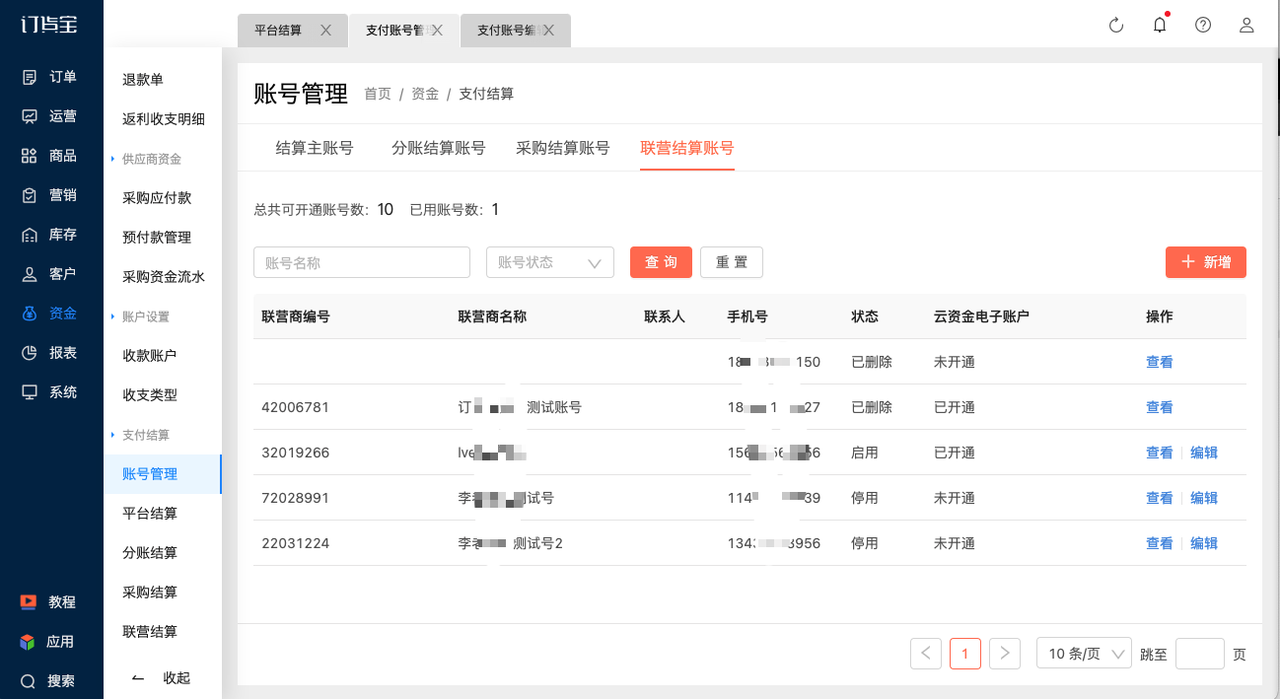Open the 搜索 search icon
The image size is (1280, 699).
[x=29, y=681]
